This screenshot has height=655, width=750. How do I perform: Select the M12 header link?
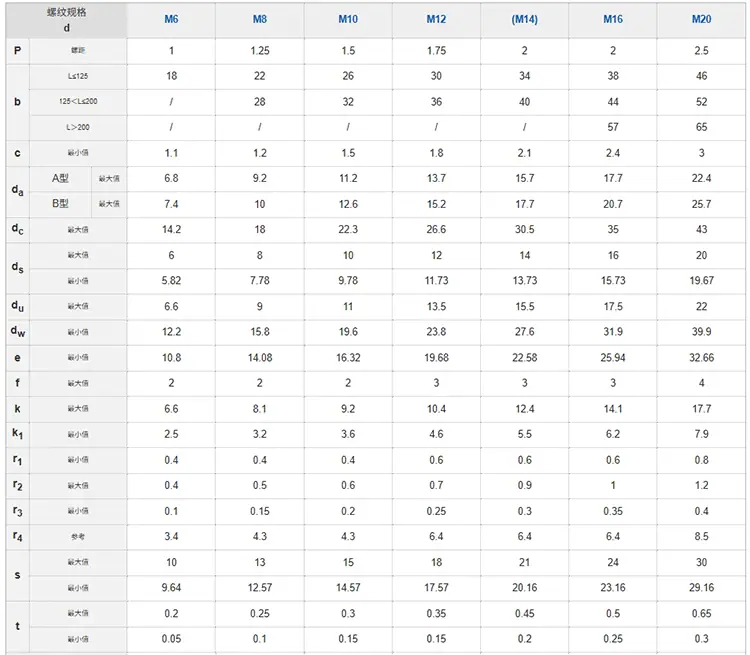click(x=436, y=19)
